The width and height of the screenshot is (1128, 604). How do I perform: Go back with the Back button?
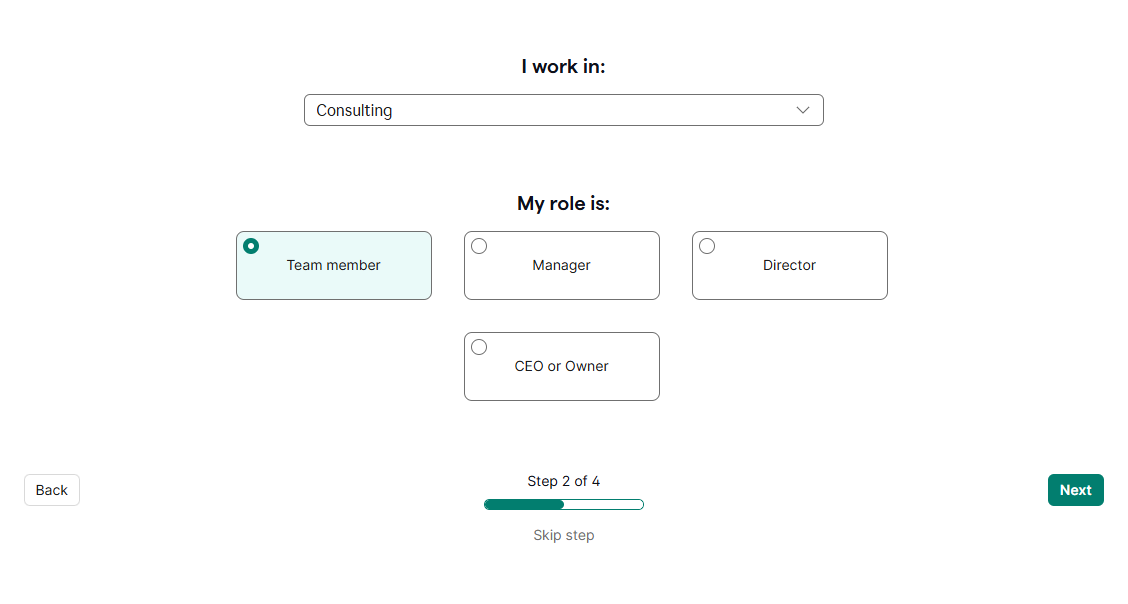52,490
